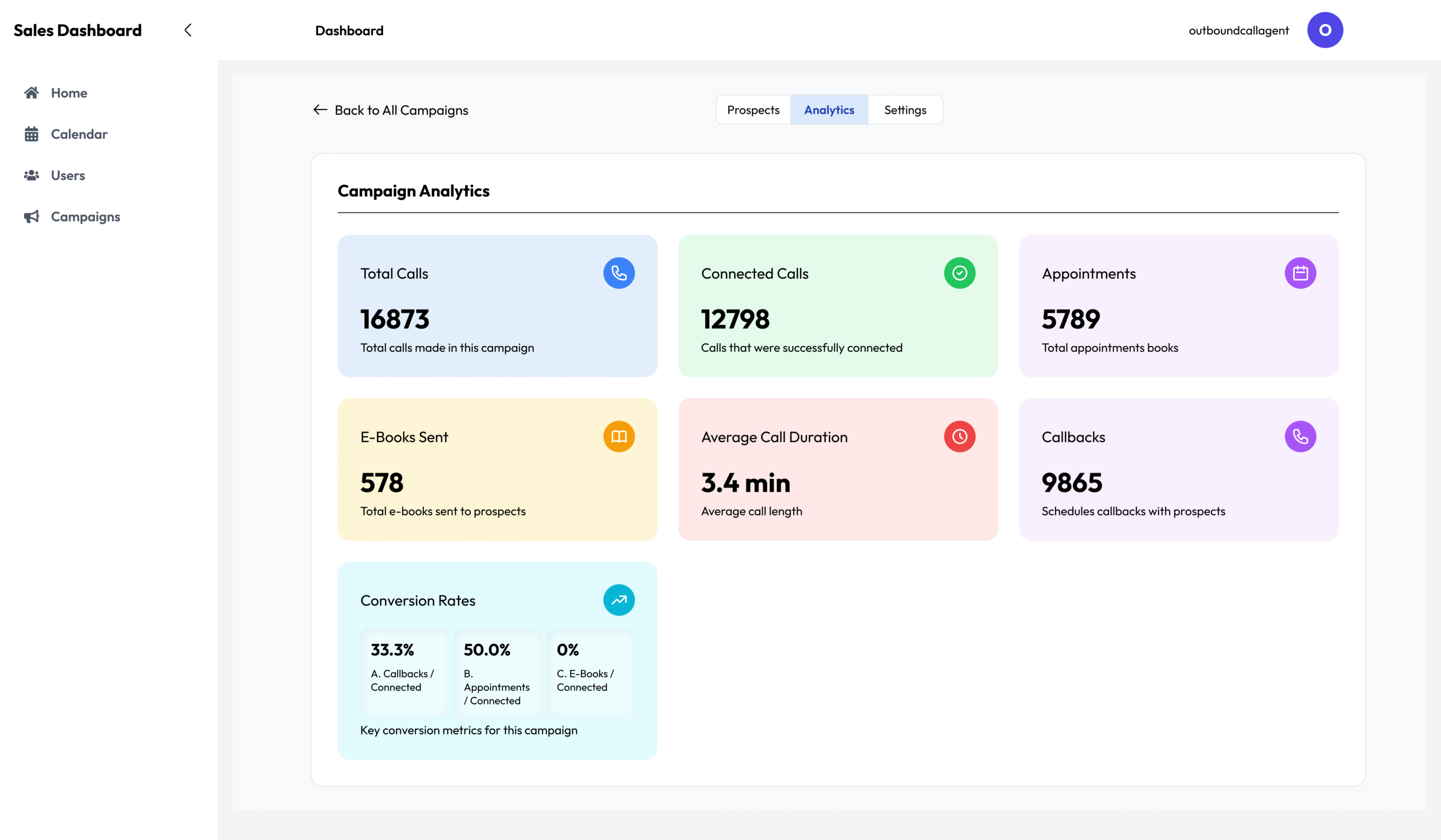Image resolution: width=1441 pixels, height=840 pixels.
Task: Open the outboundcallagent profile avatar
Action: tap(1324, 30)
